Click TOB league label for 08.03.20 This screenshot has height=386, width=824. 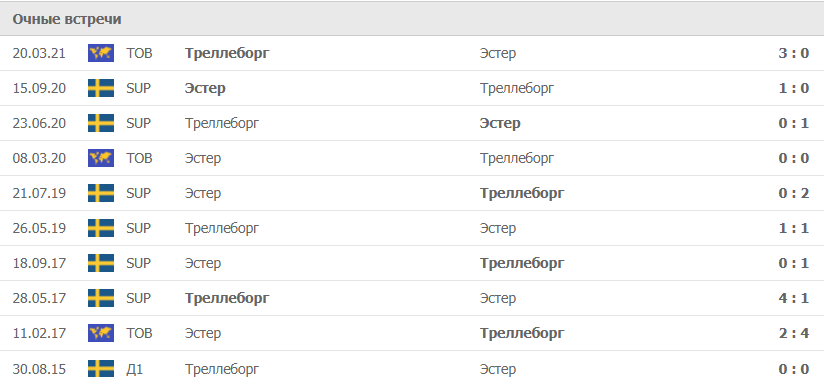click(x=139, y=158)
